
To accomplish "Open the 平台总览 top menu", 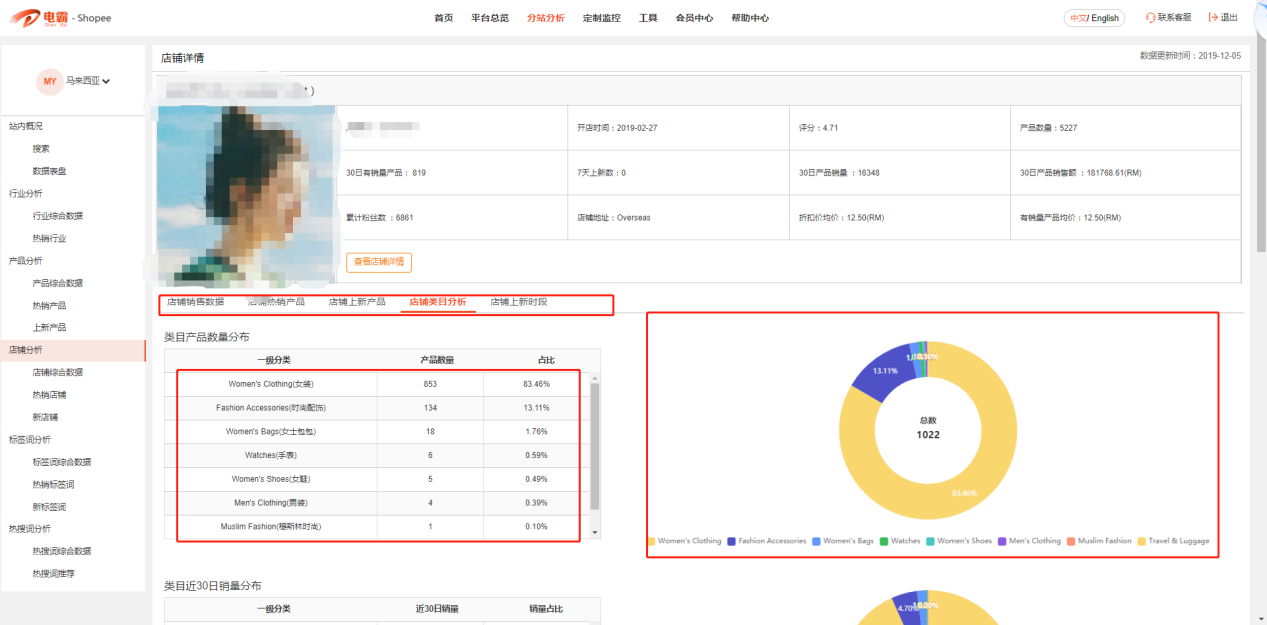I will coord(490,18).
